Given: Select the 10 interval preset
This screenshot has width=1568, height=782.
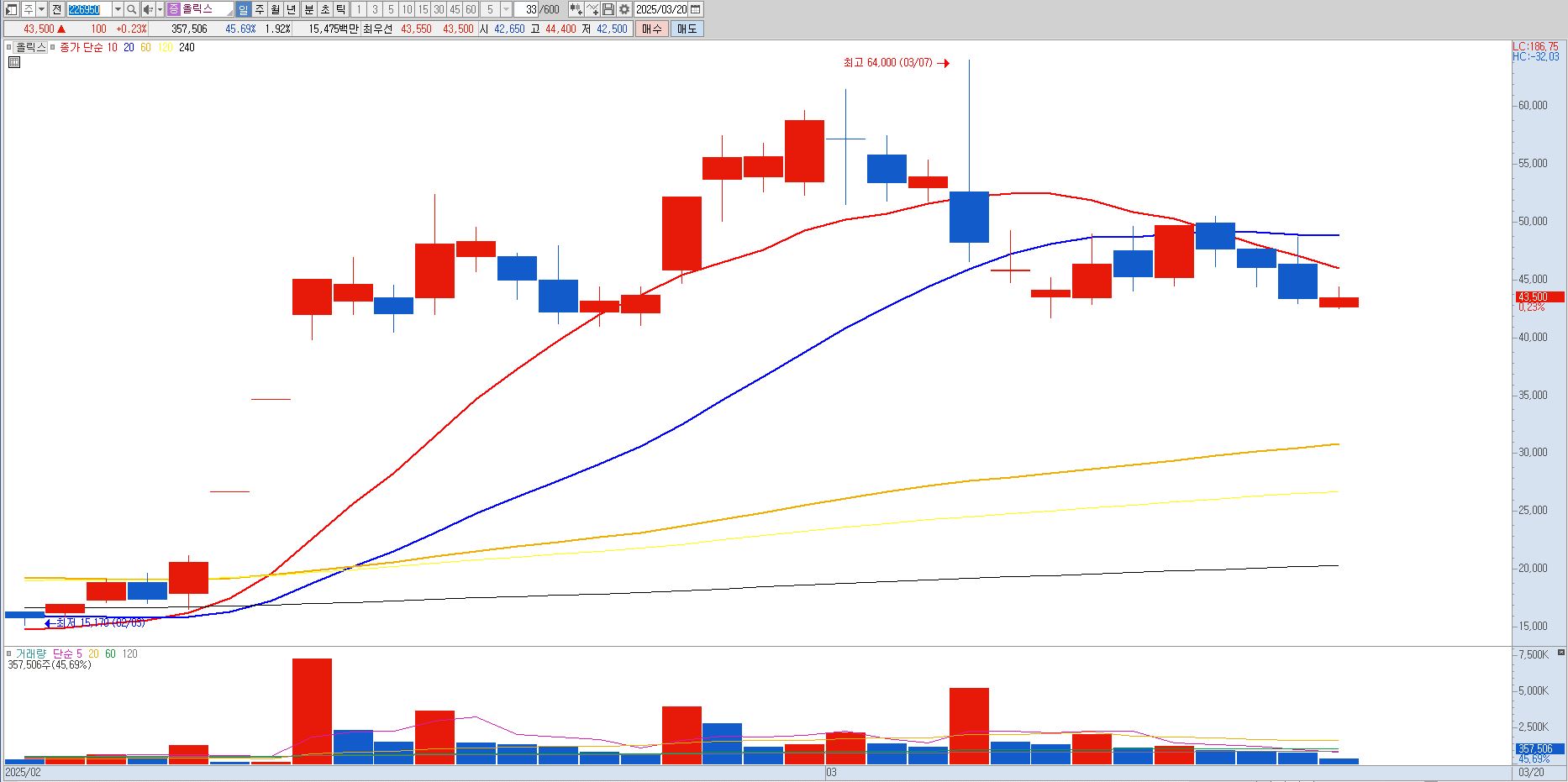Looking at the screenshot, I should 407,9.
